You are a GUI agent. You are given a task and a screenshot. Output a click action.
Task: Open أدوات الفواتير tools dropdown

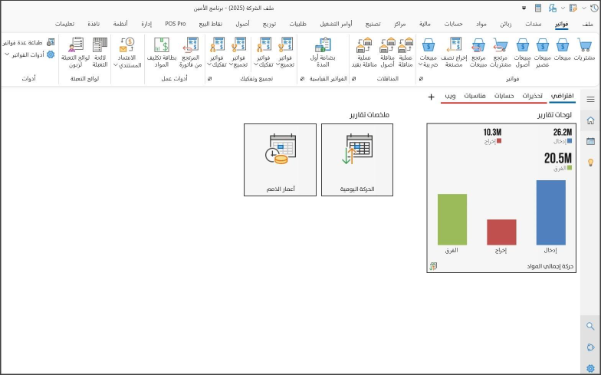tap(29, 55)
